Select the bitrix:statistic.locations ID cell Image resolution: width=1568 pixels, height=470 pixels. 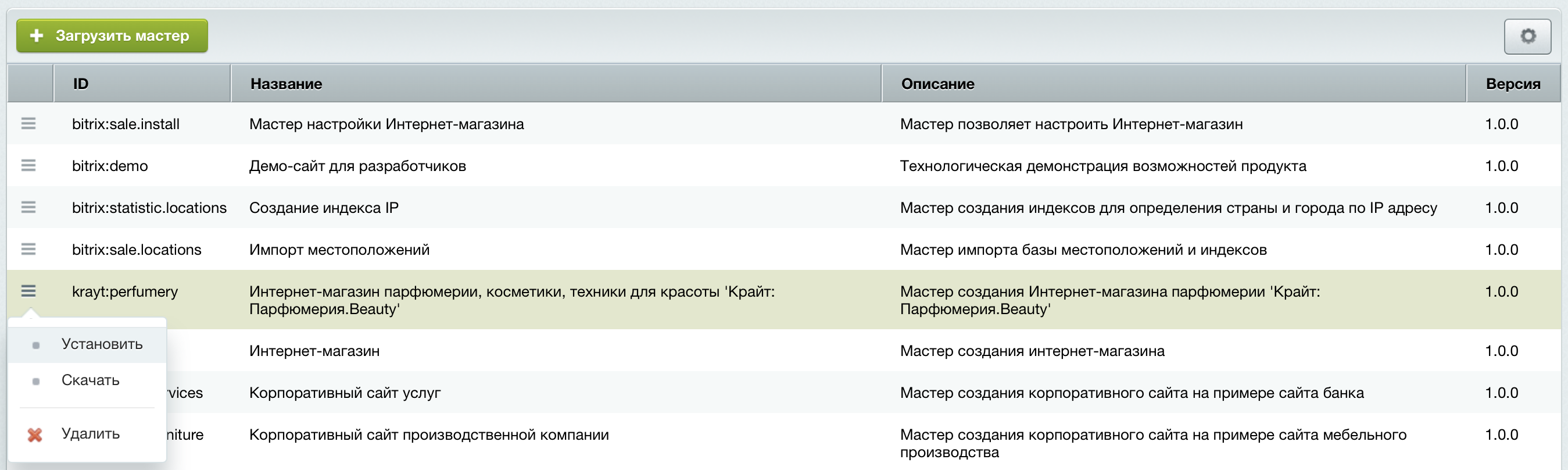tap(149, 208)
